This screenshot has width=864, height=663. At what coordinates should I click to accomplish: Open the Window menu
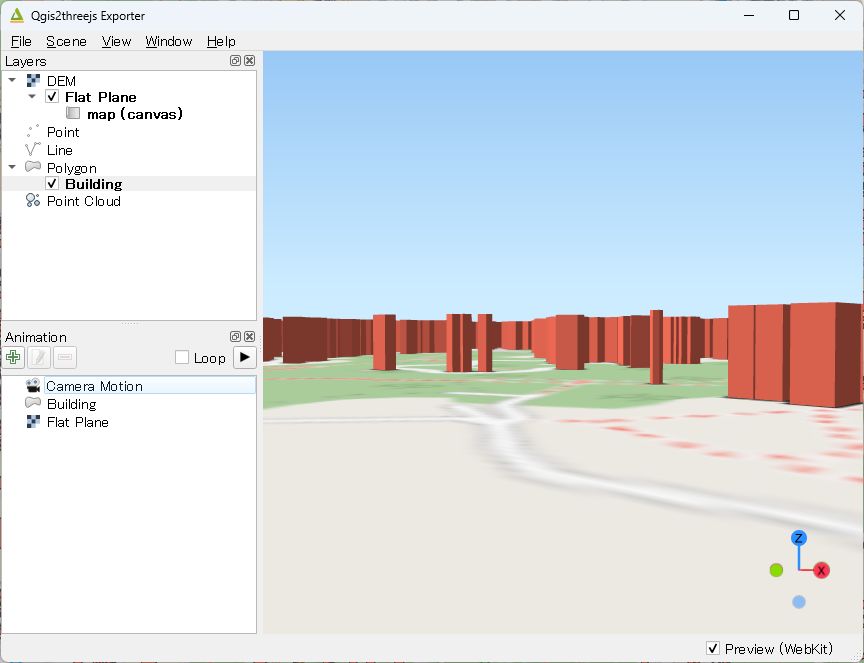point(169,41)
